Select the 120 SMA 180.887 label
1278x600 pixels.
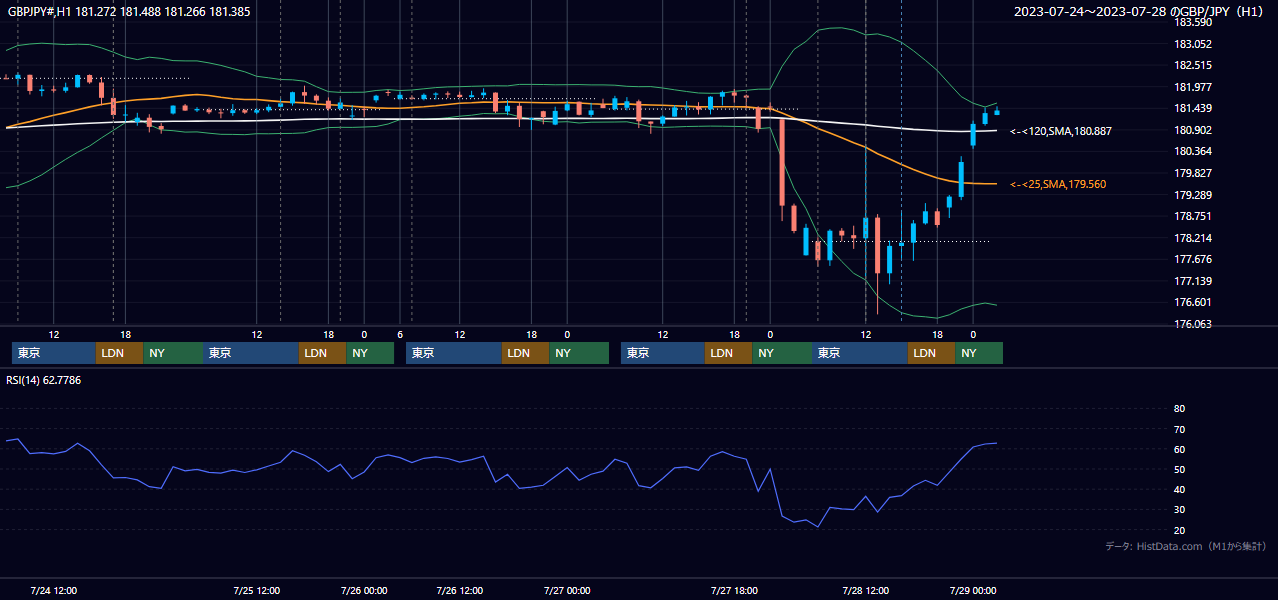tap(1061, 131)
